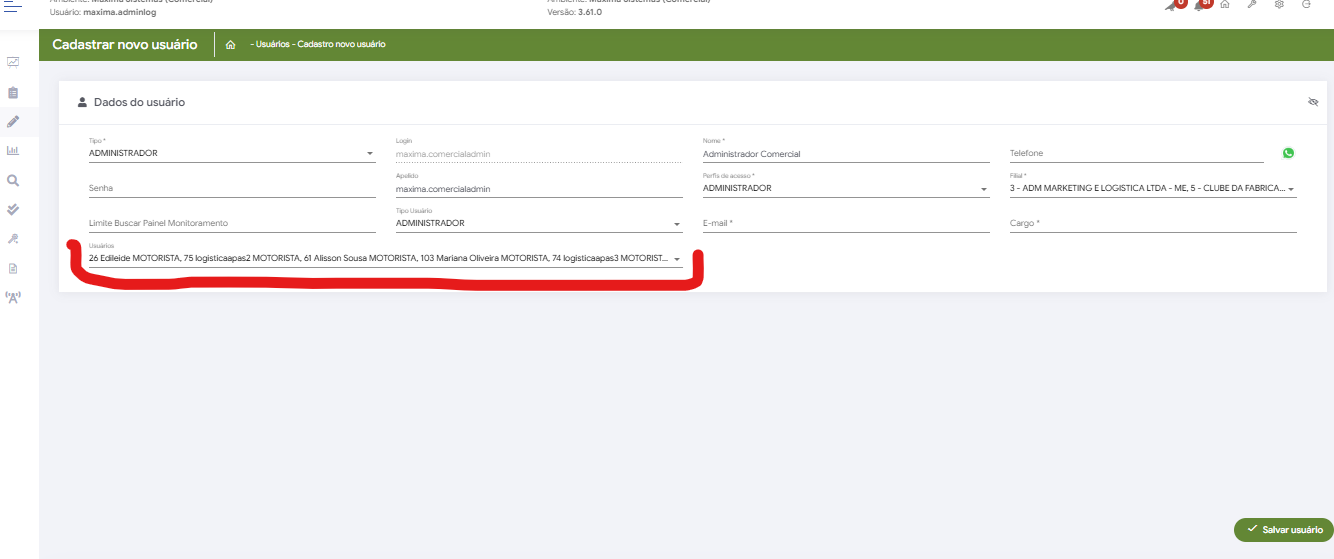
Task: Click the Salvar usuário button
Action: pos(1283,530)
